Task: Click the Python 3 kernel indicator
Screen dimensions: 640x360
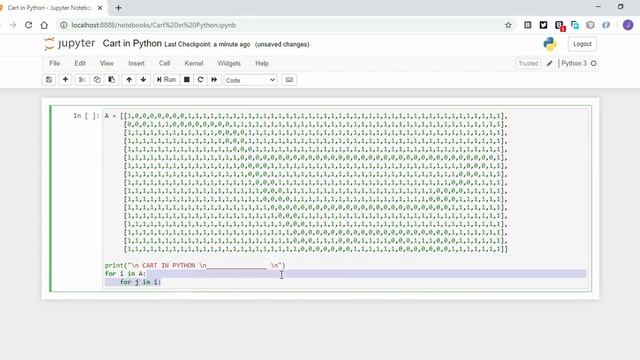Action: coord(574,64)
